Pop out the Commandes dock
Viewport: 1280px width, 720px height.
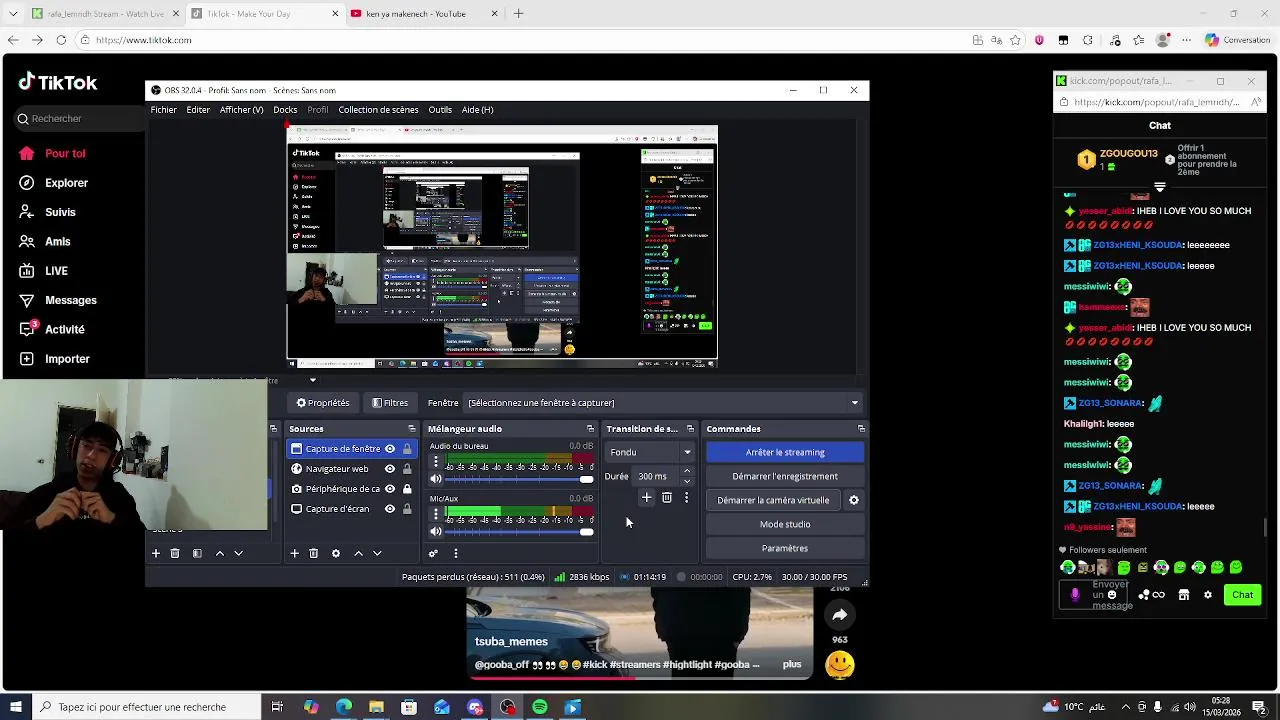coord(861,429)
